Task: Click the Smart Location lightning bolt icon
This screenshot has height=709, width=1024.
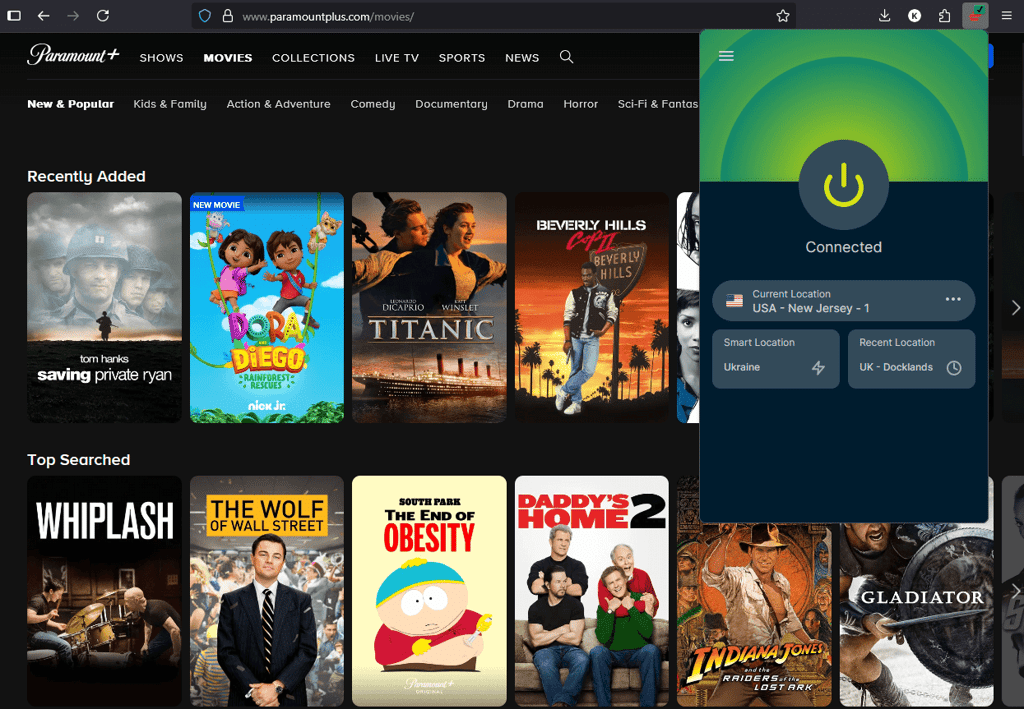Action: coord(818,368)
